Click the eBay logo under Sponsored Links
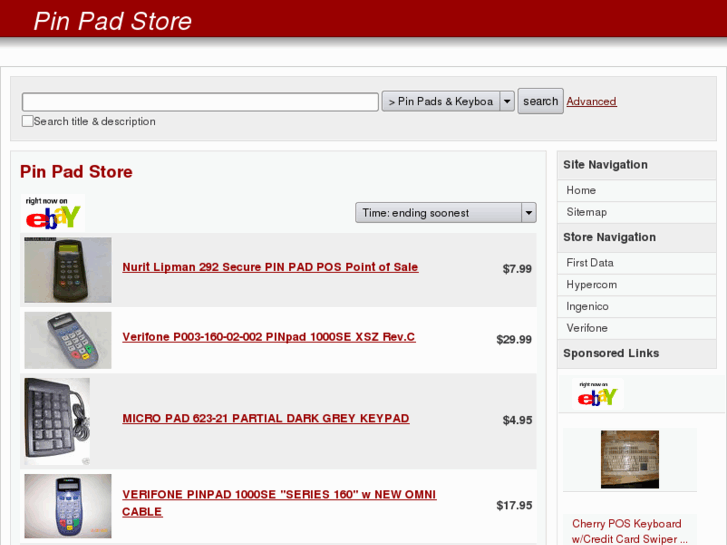The image size is (727, 545). [x=598, y=394]
